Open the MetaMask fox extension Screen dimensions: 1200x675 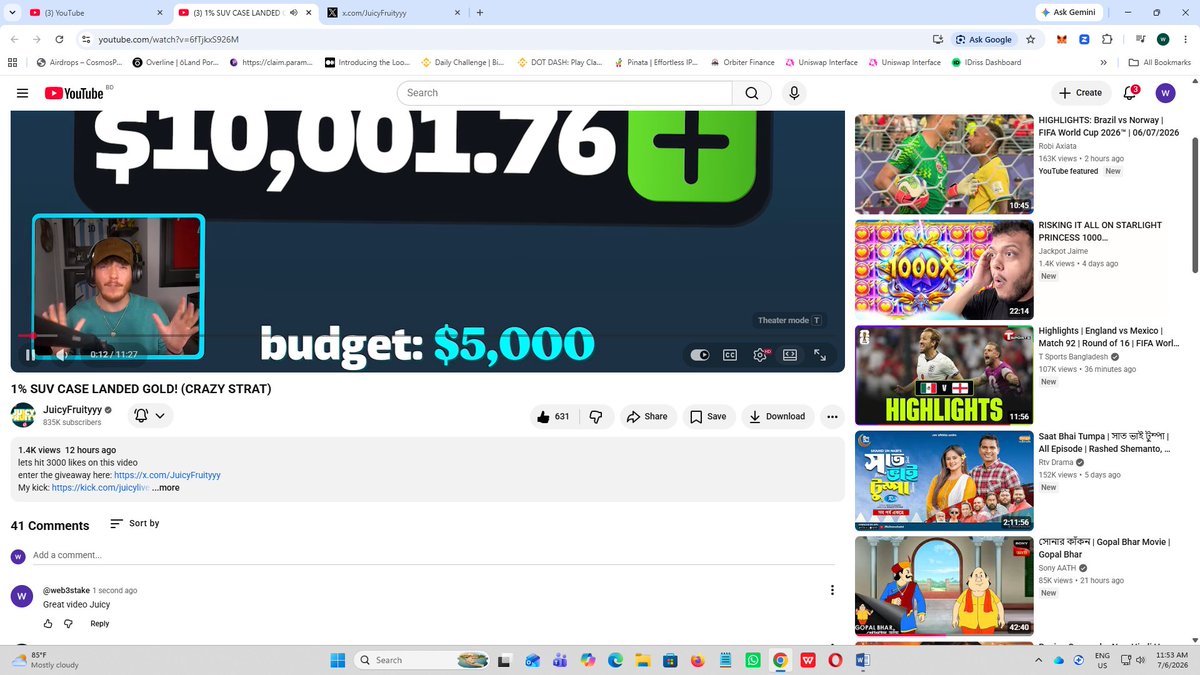pyautogui.click(x=1062, y=39)
